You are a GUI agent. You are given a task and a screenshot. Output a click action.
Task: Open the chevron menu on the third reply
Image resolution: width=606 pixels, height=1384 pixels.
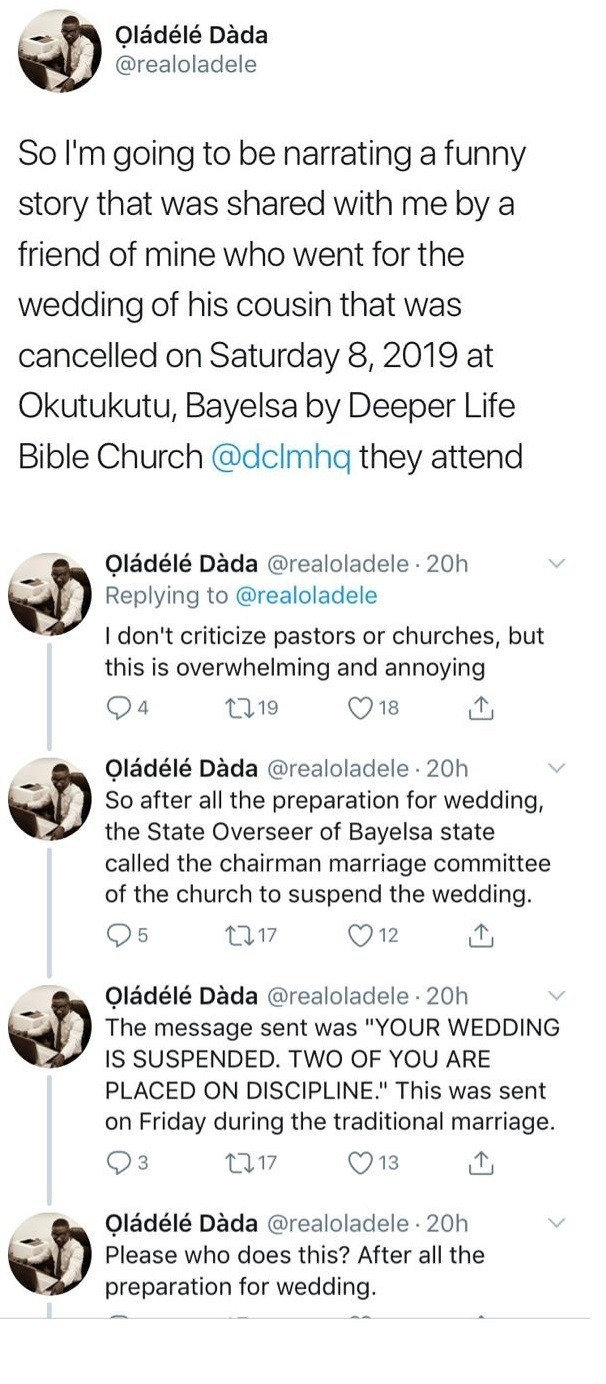pos(557,993)
